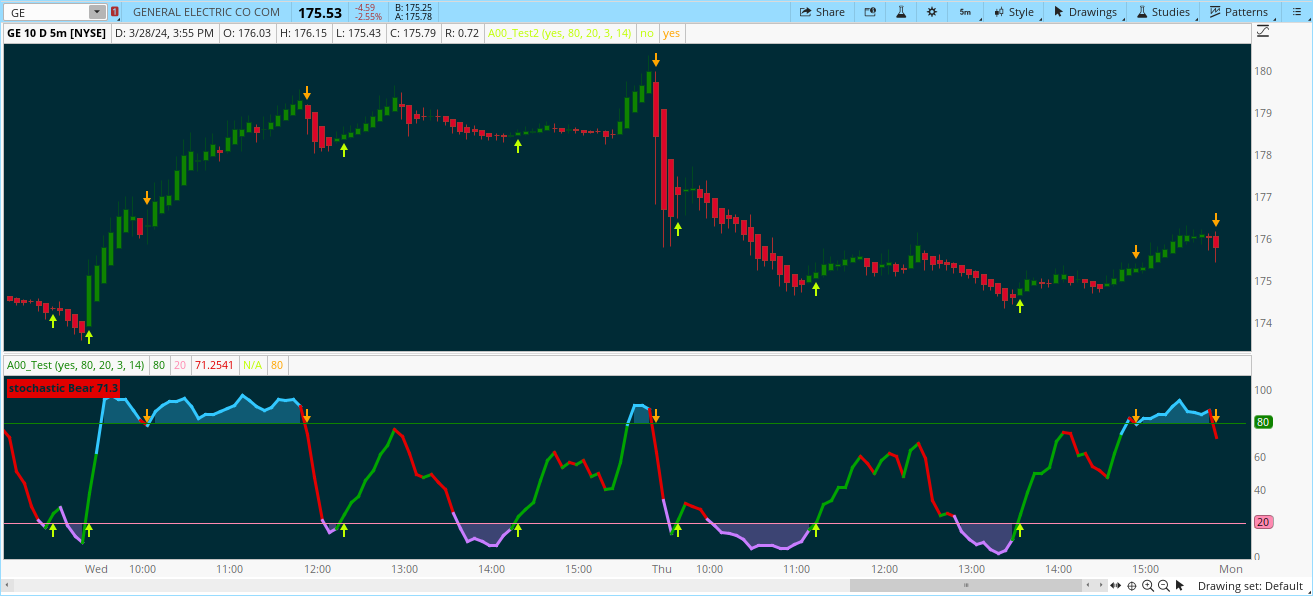Click the expand/compress time axis icon
The image size is (1313, 596).
click(x=1116, y=585)
